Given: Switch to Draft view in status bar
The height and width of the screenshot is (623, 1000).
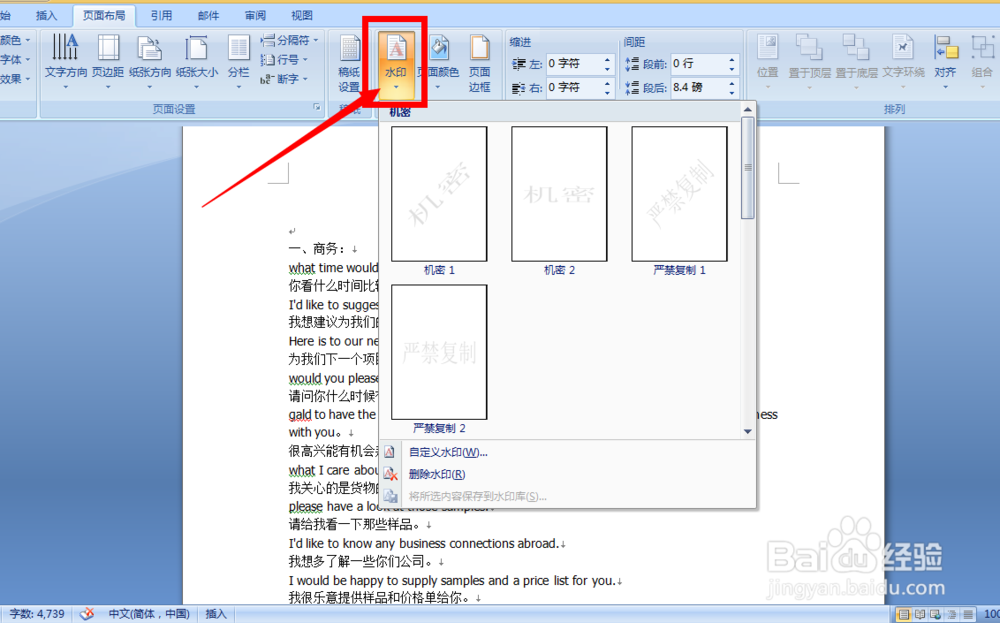Looking at the screenshot, I should pos(967,614).
